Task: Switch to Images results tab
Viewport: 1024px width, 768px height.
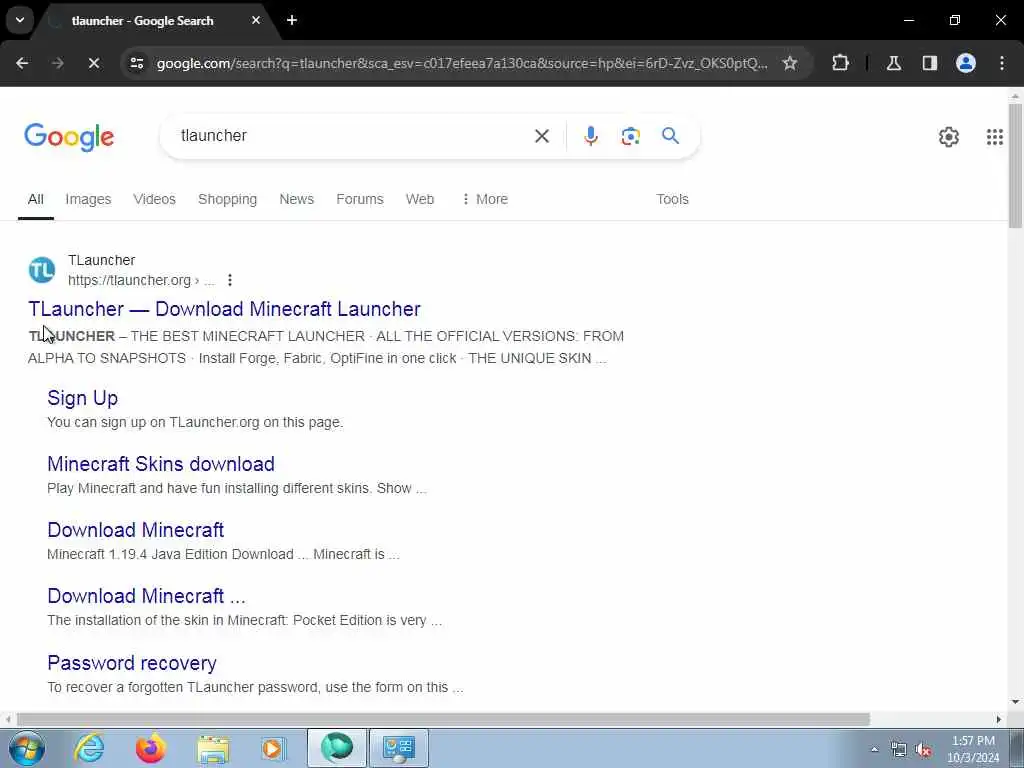Action: [x=88, y=199]
